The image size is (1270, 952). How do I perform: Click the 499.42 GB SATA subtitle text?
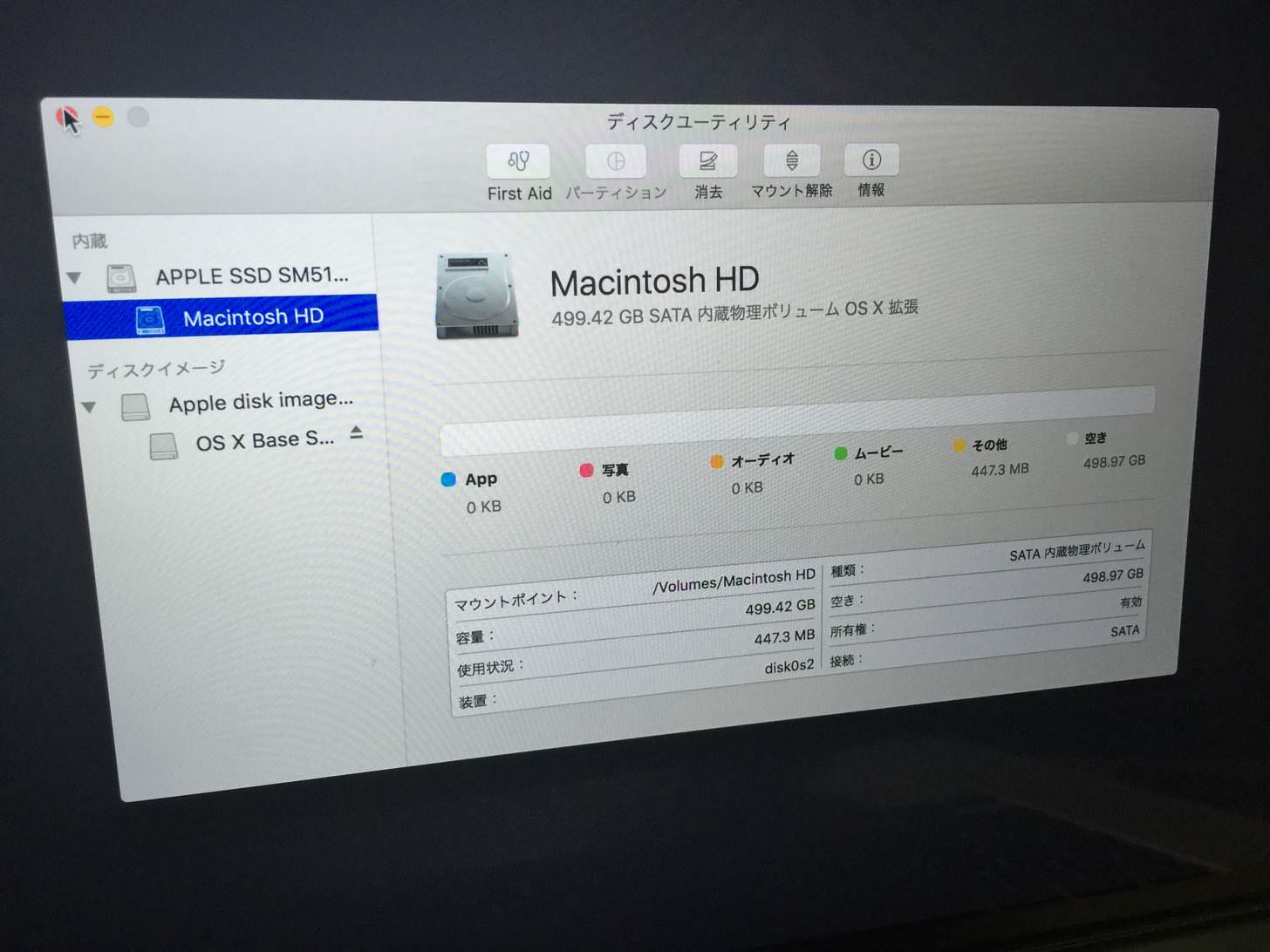pos(734,312)
